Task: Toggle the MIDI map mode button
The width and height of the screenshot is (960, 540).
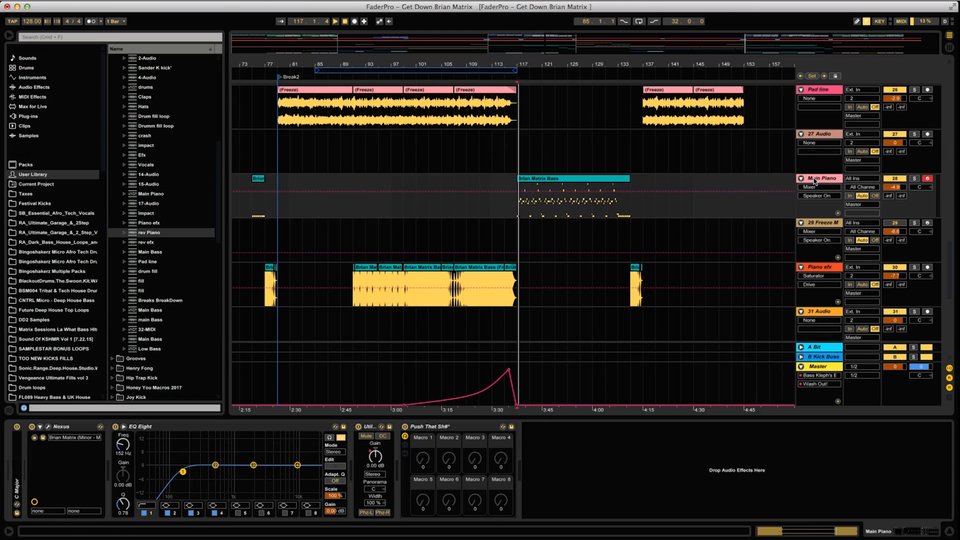Action: pos(901,21)
